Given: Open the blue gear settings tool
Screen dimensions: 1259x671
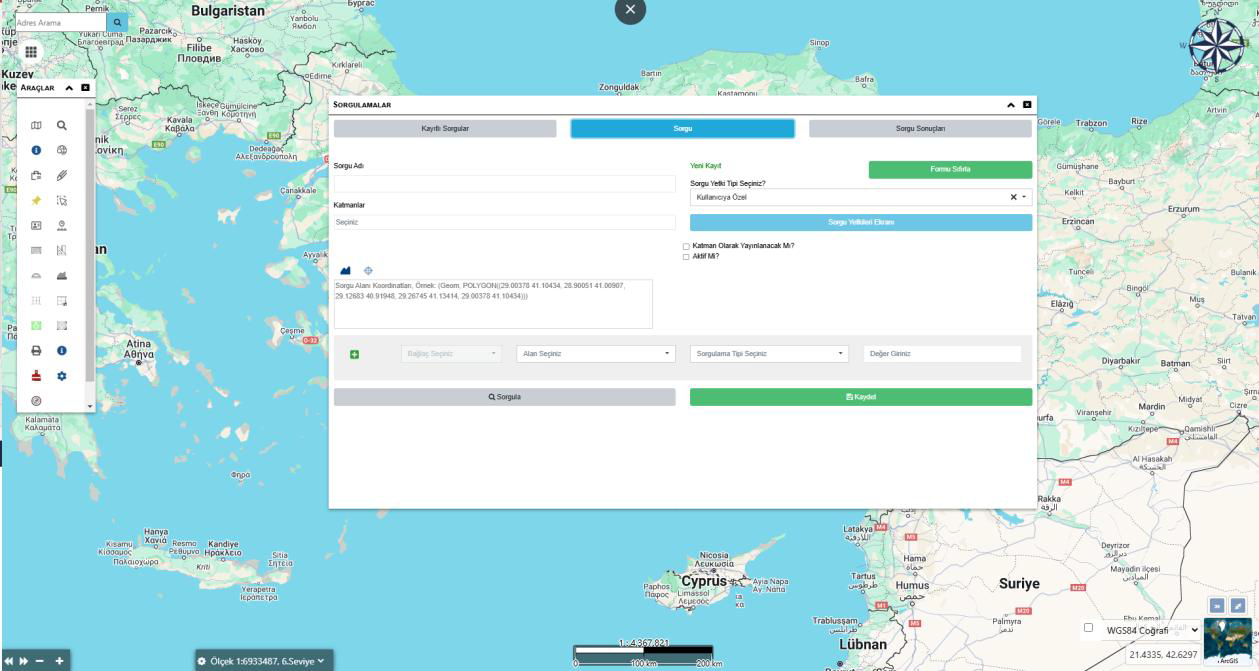Looking at the screenshot, I should 61,376.
